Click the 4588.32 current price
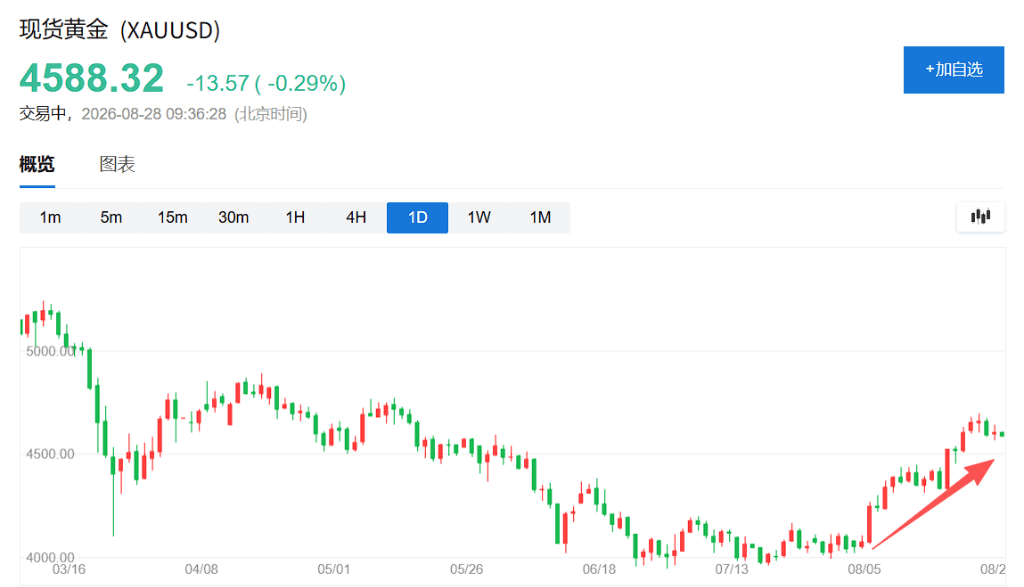The image size is (1024, 587). click(x=91, y=78)
